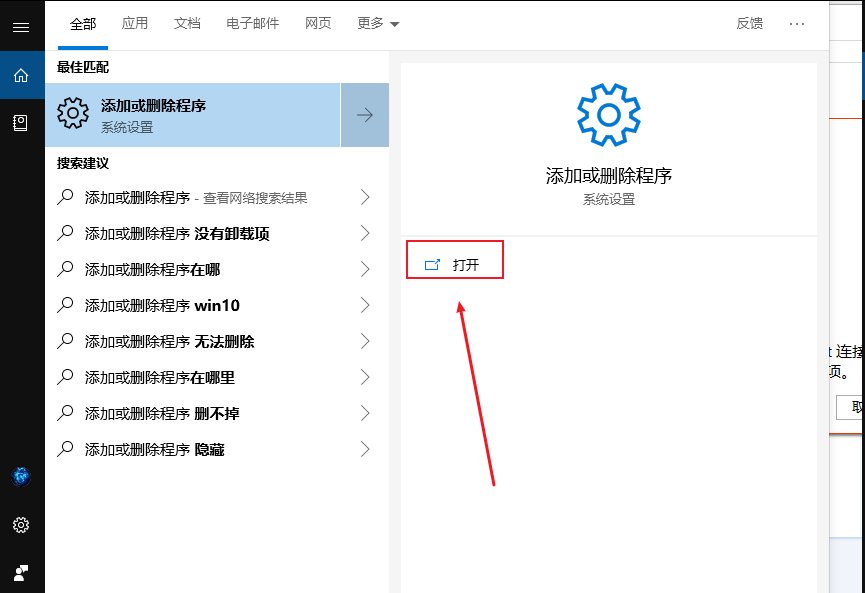Image resolution: width=865 pixels, height=593 pixels.
Task: Switch to the 全部 tab
Action: [x=82, y=23]
